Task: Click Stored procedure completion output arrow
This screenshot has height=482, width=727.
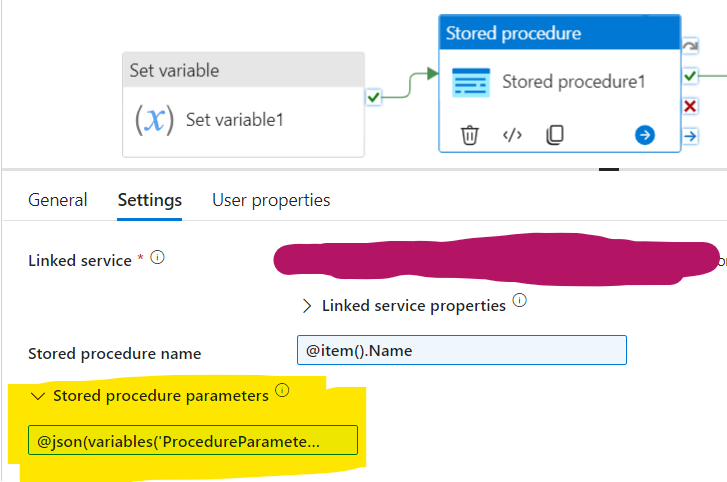Action: coord(690,136)
